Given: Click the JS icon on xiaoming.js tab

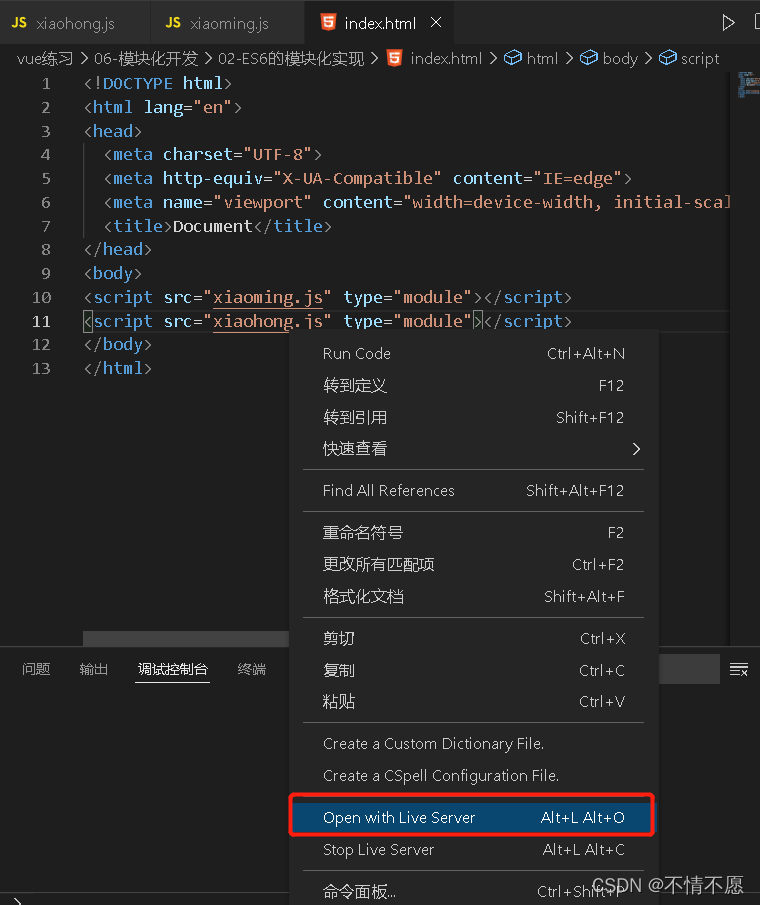Looking at the screenshot, I should click(x=173, y=23).
